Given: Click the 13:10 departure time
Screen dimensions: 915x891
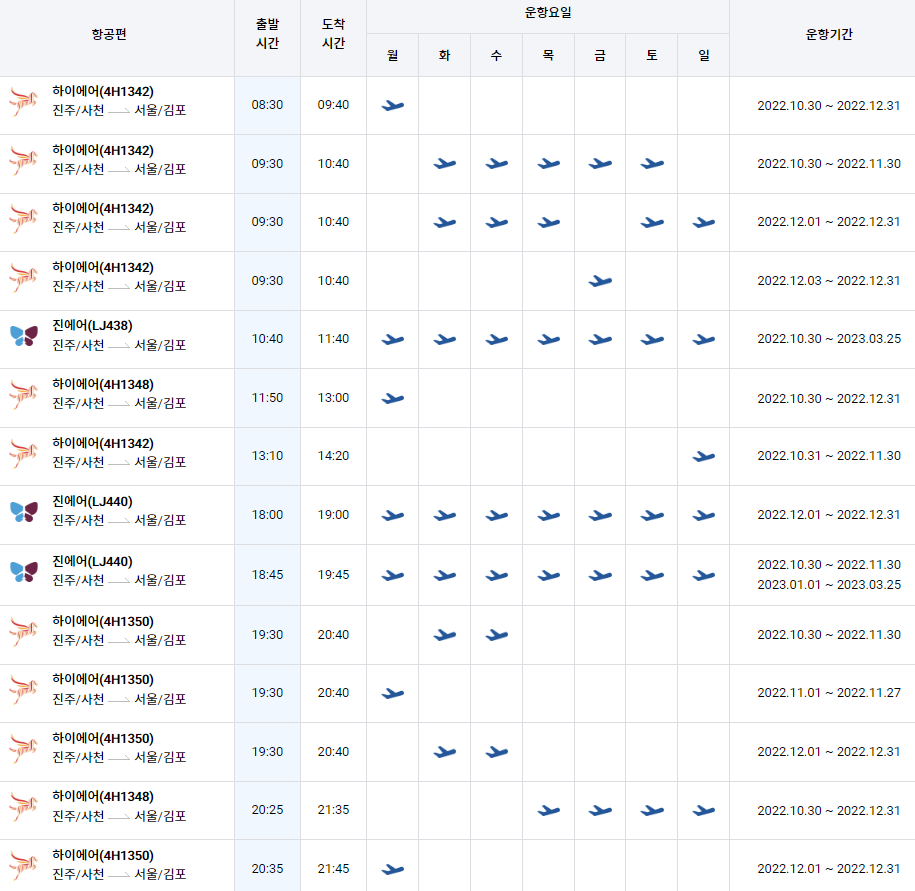Looking at the screenshot, I should point(267,456).
